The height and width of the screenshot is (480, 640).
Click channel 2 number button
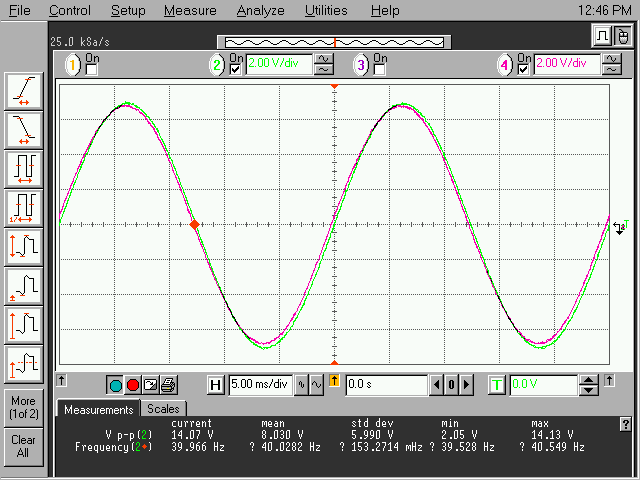click(x=217, y=65)
